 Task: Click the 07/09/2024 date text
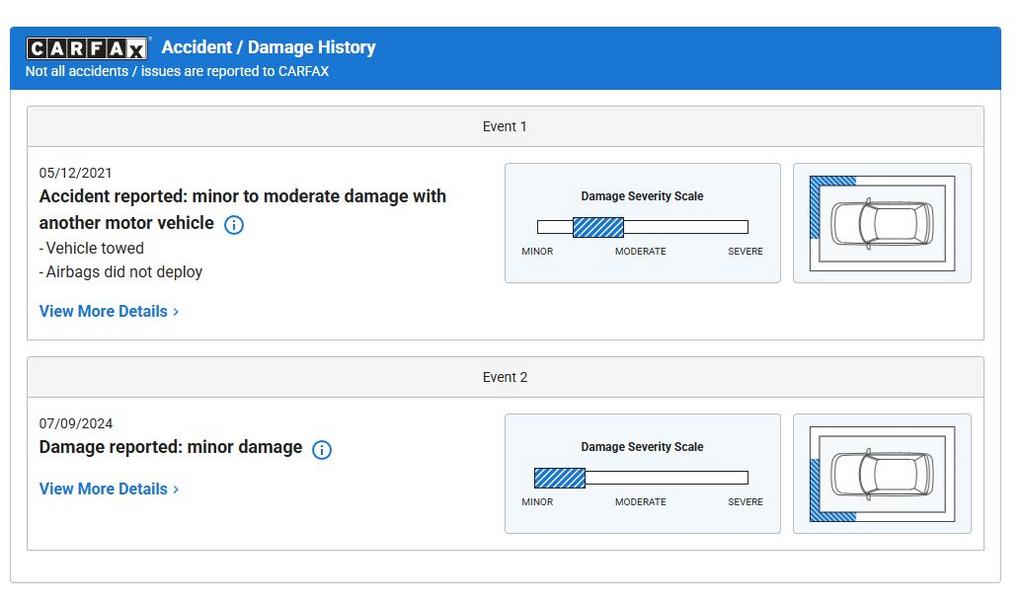pos(76,423)
